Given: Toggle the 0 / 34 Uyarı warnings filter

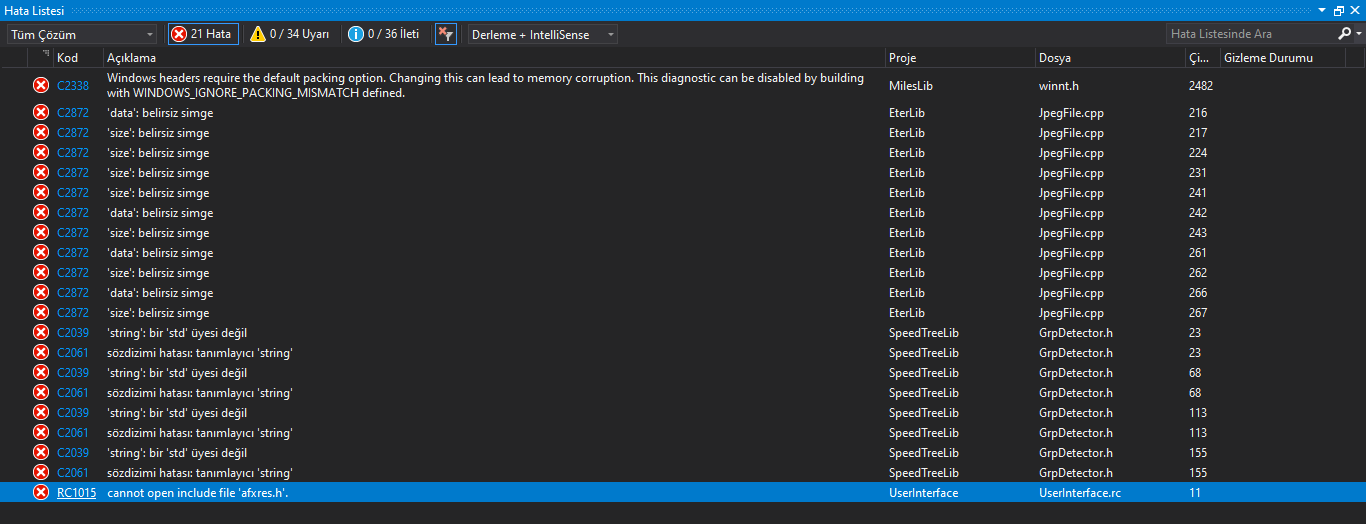Looking at the screenshot, I should tap(288, 34).
